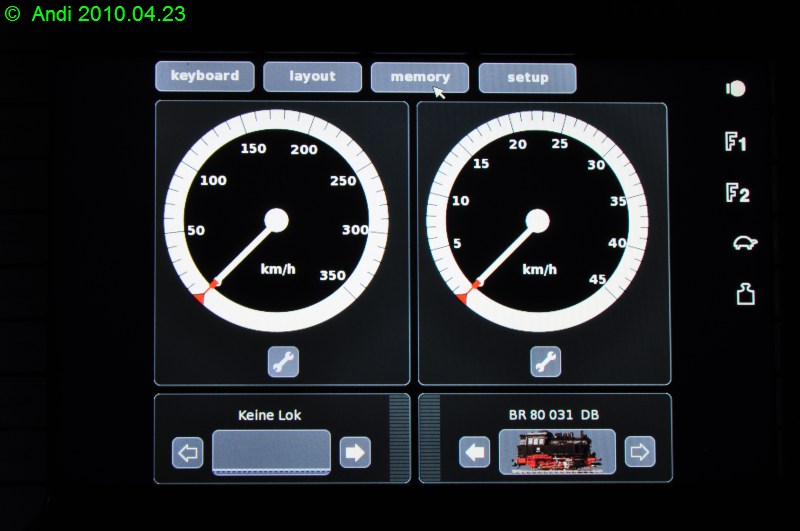Switch to the layout tab
800x531 pixels.
point(312,77)
